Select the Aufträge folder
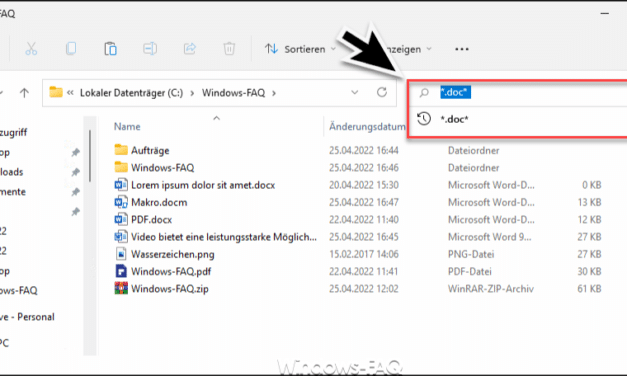 [x=150, y=150]
